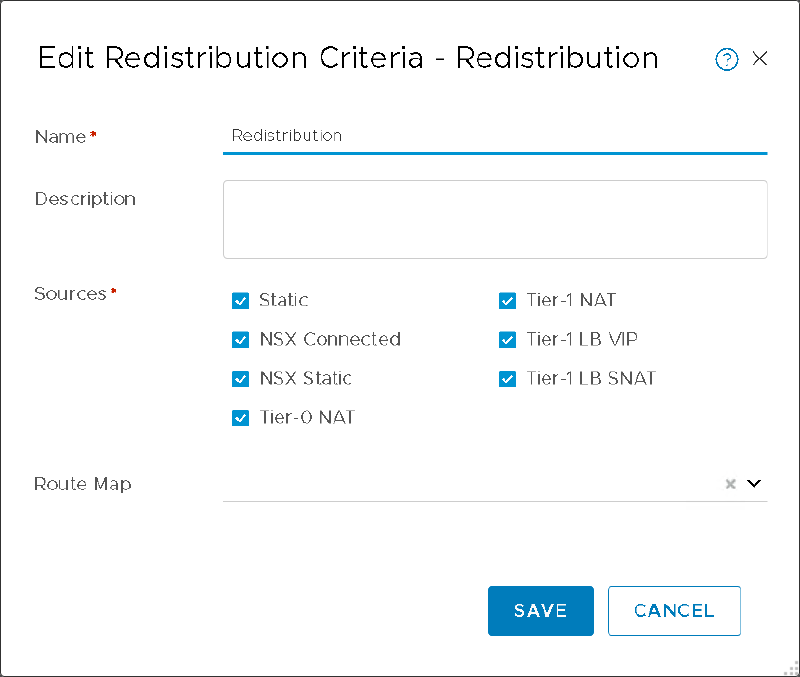Viewport: 800px width, 677px height.
Task: Click the dialog title text
Action: 348,59
